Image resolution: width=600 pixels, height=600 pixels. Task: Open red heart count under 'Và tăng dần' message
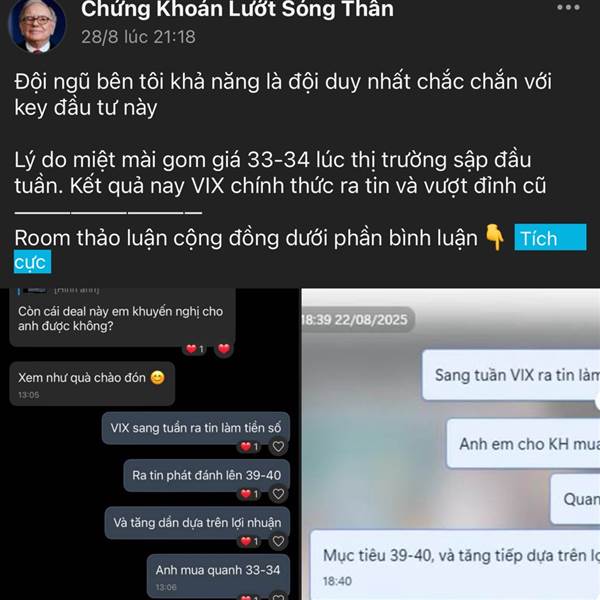(249, 541)
